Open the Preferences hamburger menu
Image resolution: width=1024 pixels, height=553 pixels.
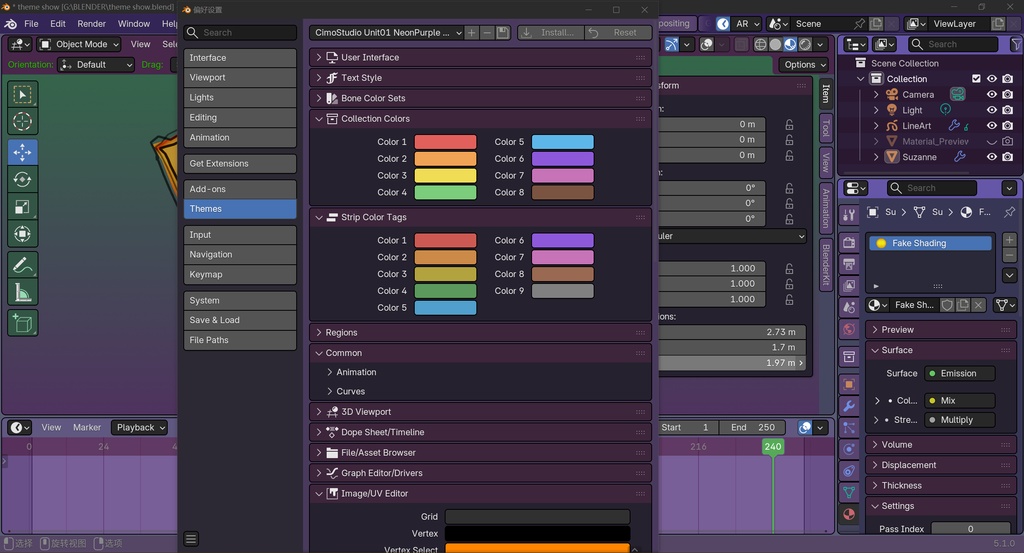pyautogui.click(x=191, y=539)
